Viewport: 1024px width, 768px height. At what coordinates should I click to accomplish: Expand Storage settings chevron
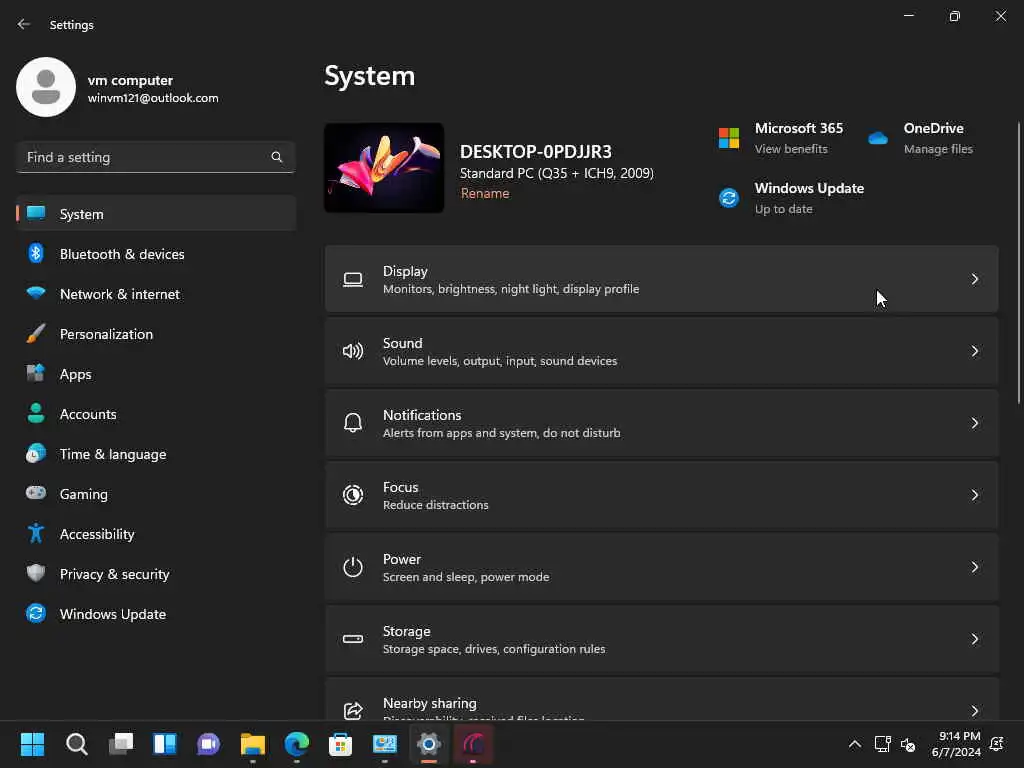[974, 639]
